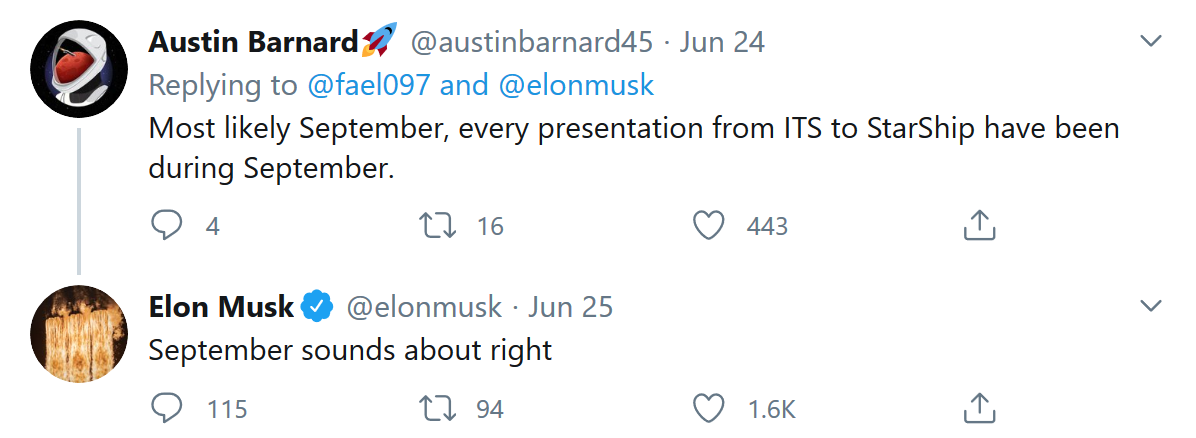Like Austin Barnard's tweet
The width and height of the screenshot is (1196, 438).
click(x=709, y=227)
